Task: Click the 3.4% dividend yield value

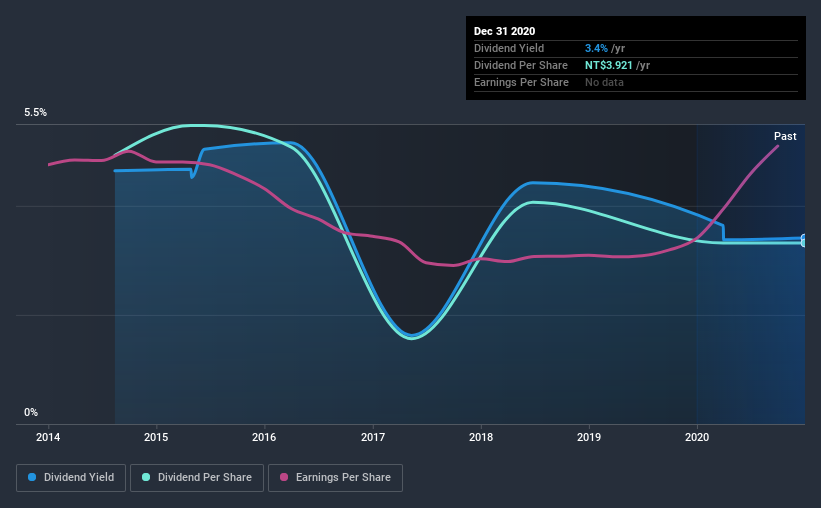Action: point(596,48)
